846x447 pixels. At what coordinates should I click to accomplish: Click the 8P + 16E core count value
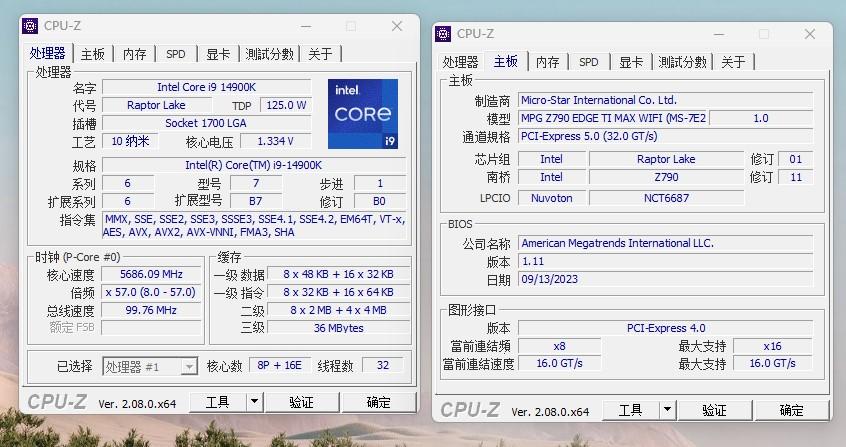tap(279, 365)
